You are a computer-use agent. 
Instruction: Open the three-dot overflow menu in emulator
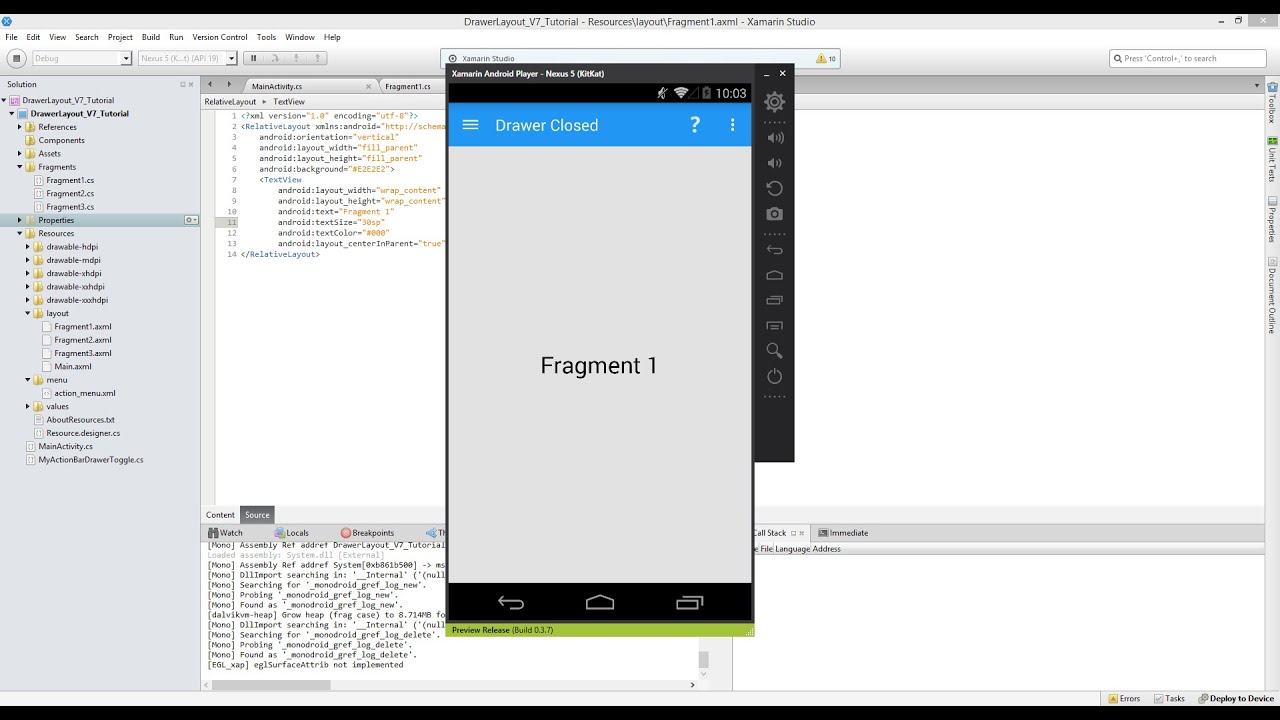tap(732, 125)
